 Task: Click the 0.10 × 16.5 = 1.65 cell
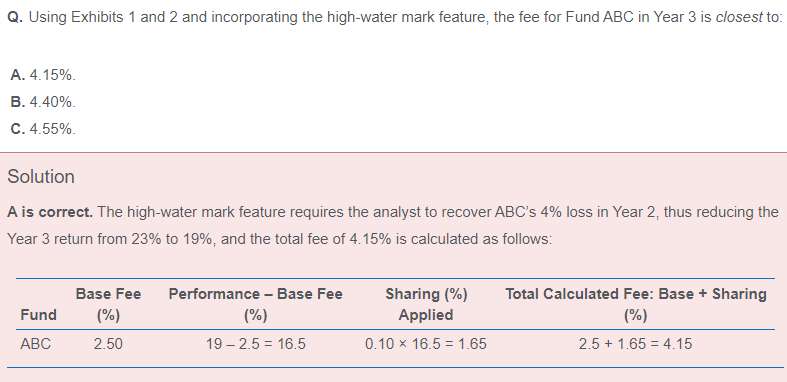426,344
